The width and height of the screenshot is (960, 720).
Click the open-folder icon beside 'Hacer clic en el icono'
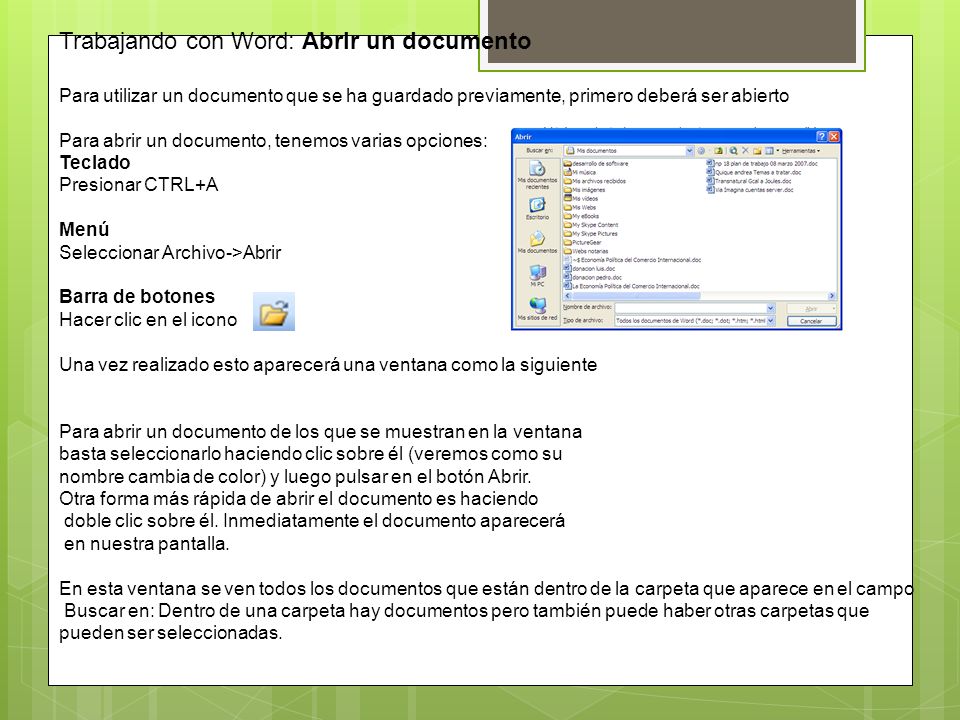(x=274, y=312)
